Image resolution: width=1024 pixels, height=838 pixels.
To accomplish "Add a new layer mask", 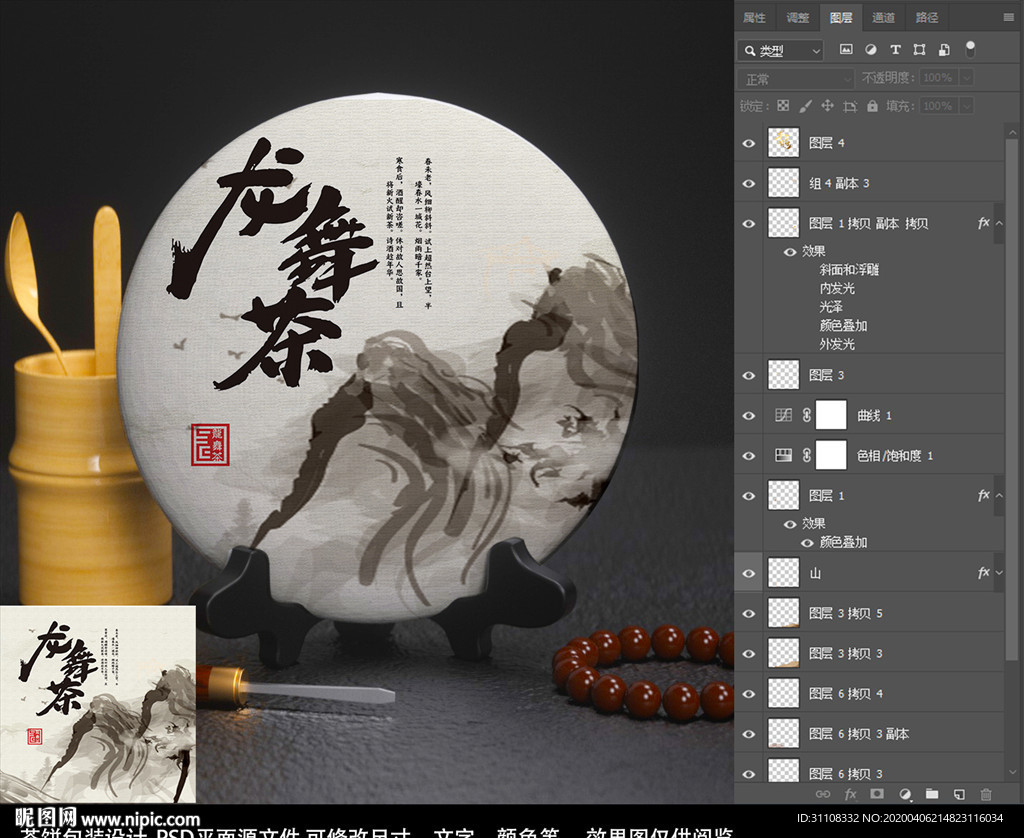I will pyautogui.click(x=877, y=794).
